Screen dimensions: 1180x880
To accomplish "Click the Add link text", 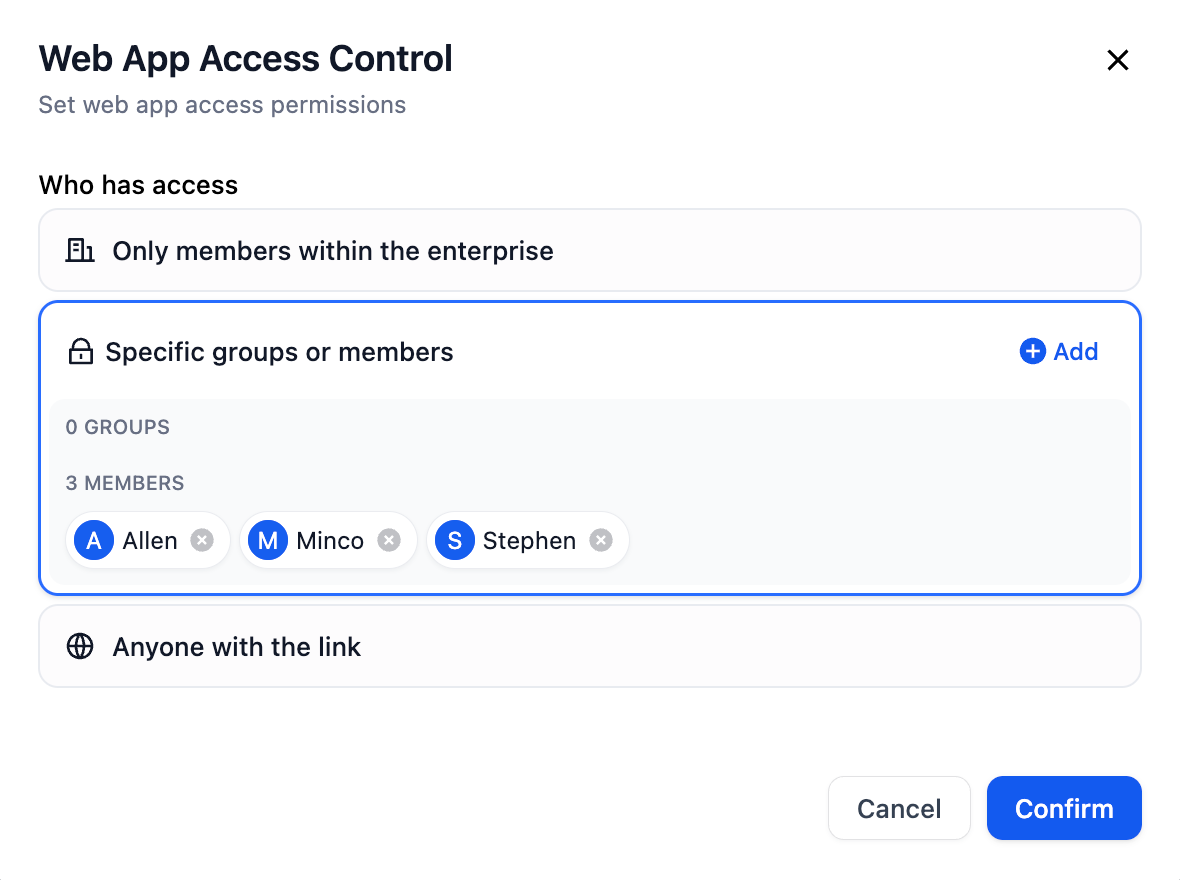I will click(1075, 351).
